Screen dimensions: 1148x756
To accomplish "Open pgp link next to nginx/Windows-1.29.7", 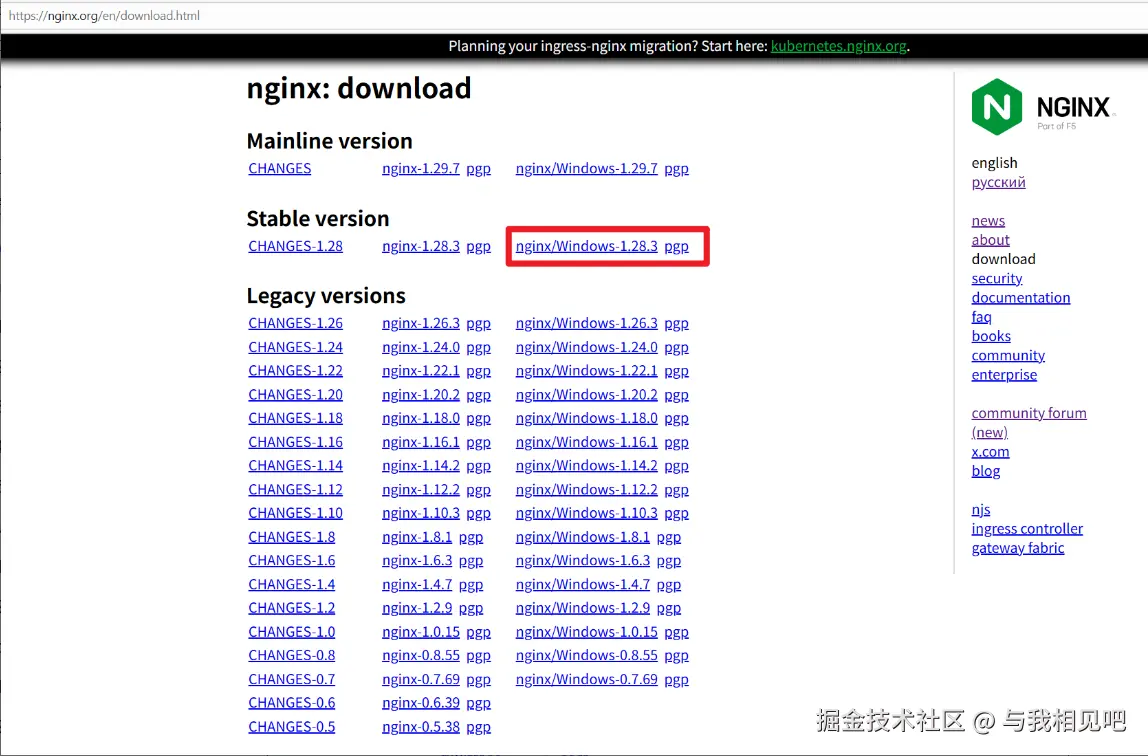I will click(676, 169).
